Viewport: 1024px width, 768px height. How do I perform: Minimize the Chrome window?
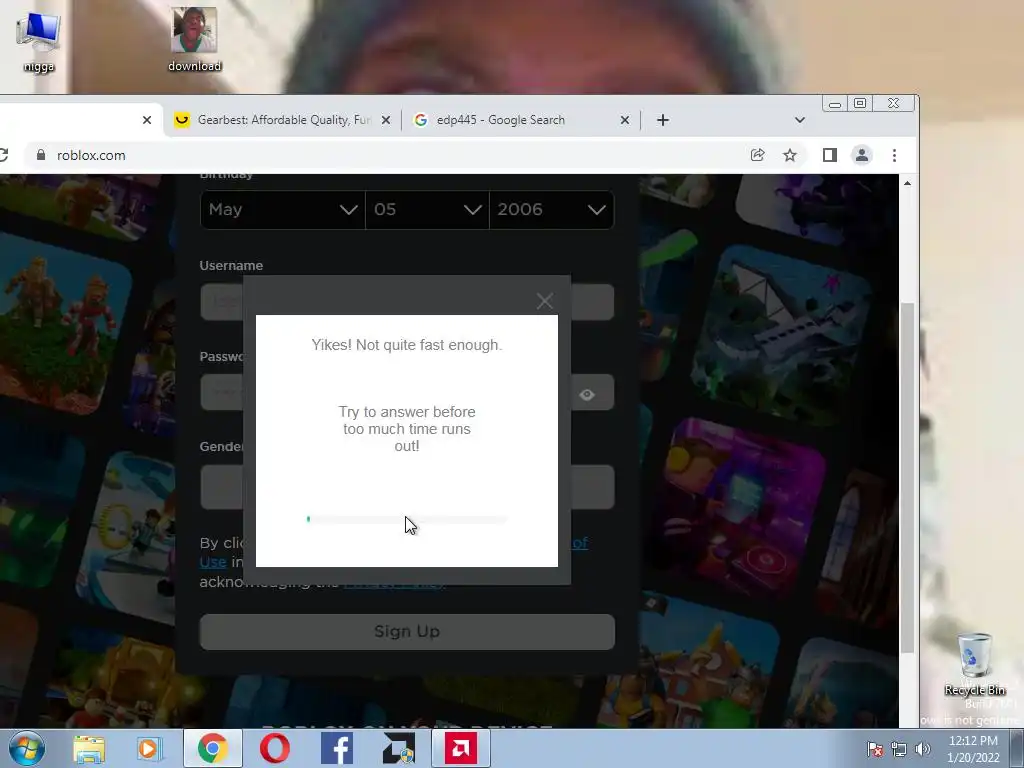[x=835, y=104]
